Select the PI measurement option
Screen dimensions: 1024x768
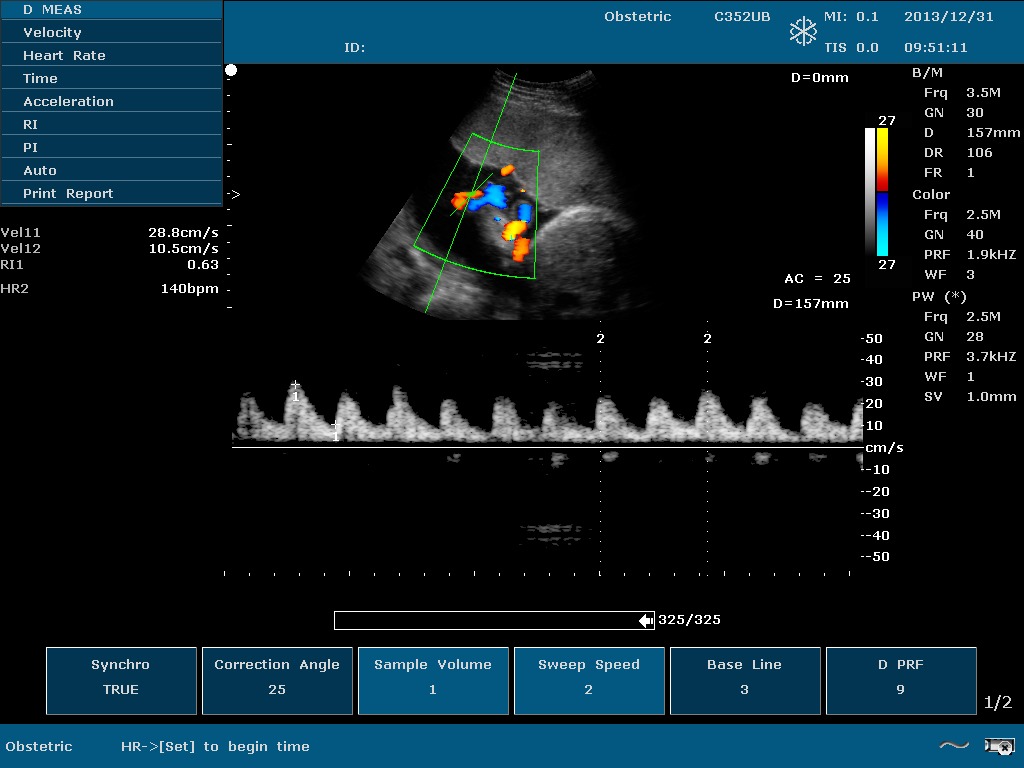coord(110,148)
